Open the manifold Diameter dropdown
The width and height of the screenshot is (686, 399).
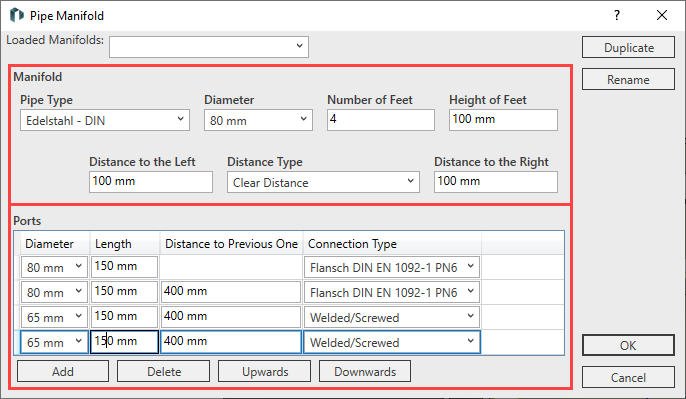tap(258, 120)
